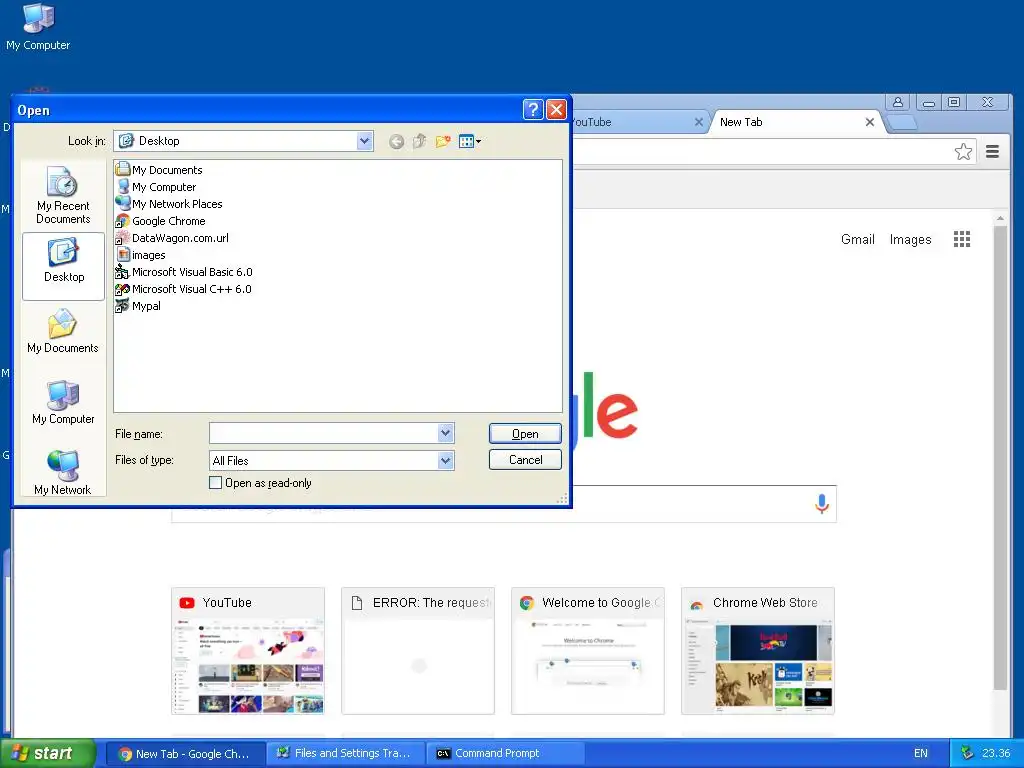Select the Mypal shortcut in list
This screenshot has width=1024, height=768.
[138, 306]
